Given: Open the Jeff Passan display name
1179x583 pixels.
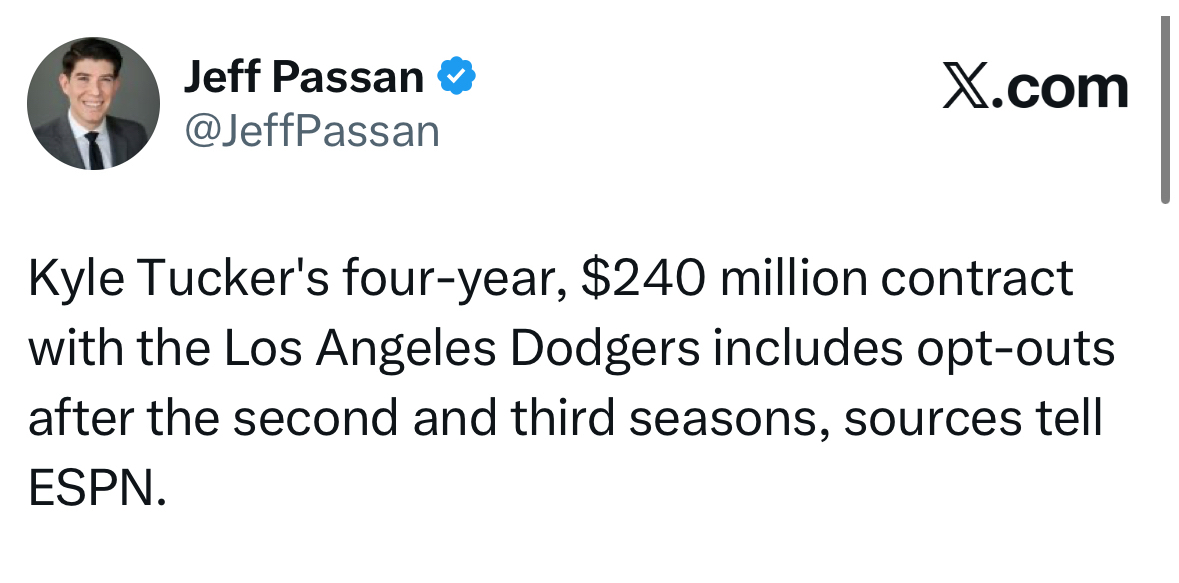Looking at the screenshot, I should pyautogui.click(x=302, y=77).
